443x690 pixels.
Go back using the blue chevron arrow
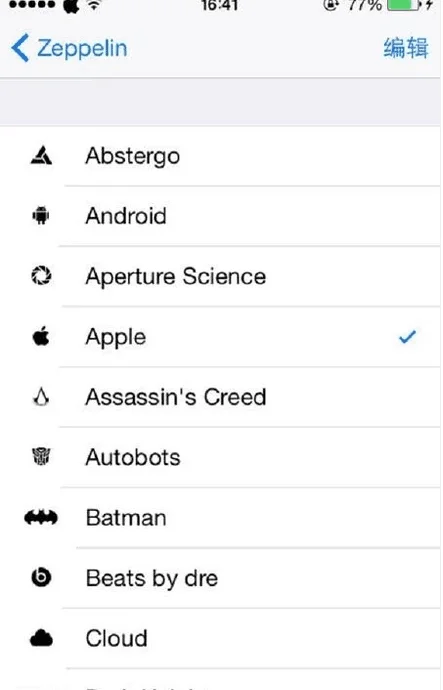[20, 48]
